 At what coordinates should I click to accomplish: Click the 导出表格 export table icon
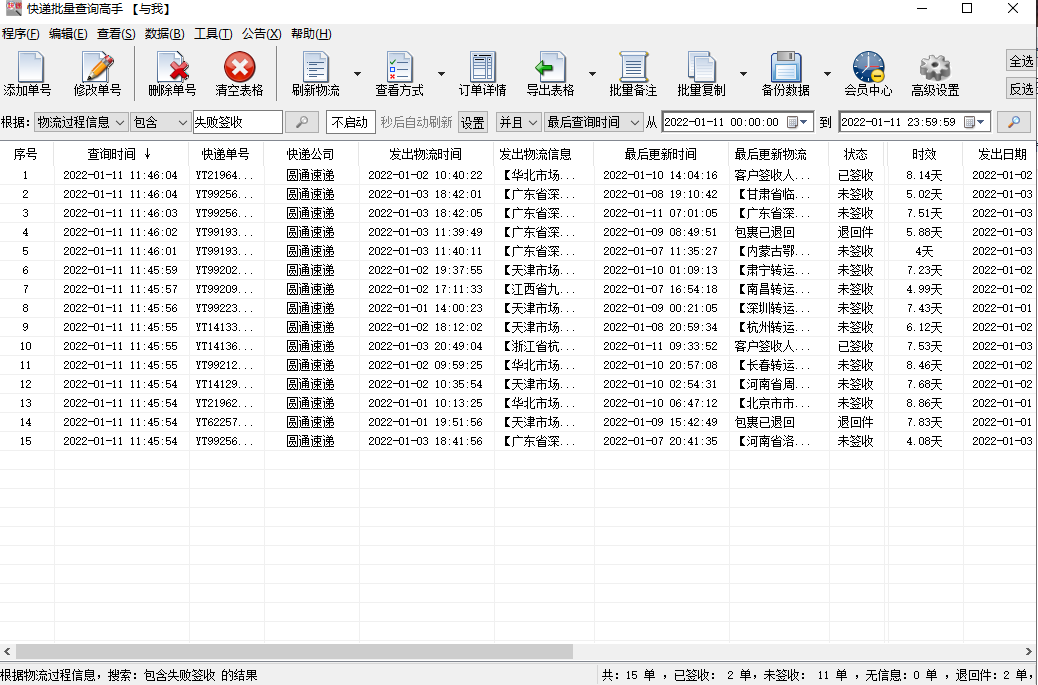point(550,68)
